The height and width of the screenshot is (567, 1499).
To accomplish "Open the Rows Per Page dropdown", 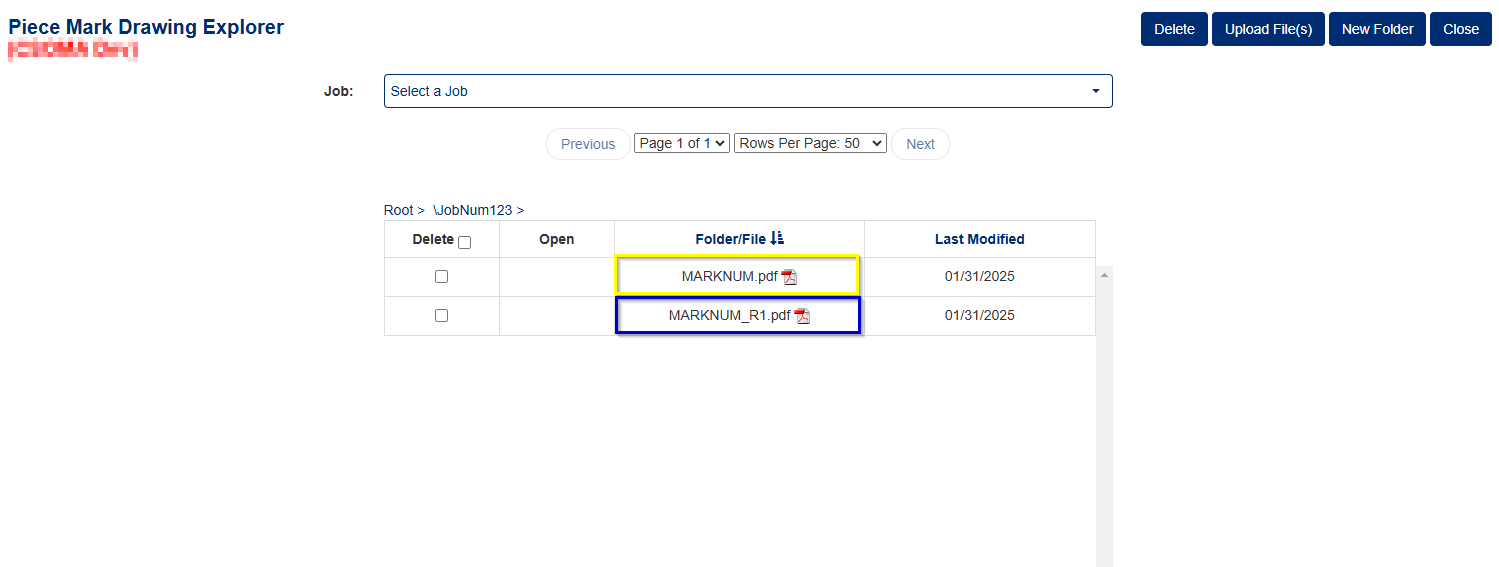I will click(x=810, y=143).
